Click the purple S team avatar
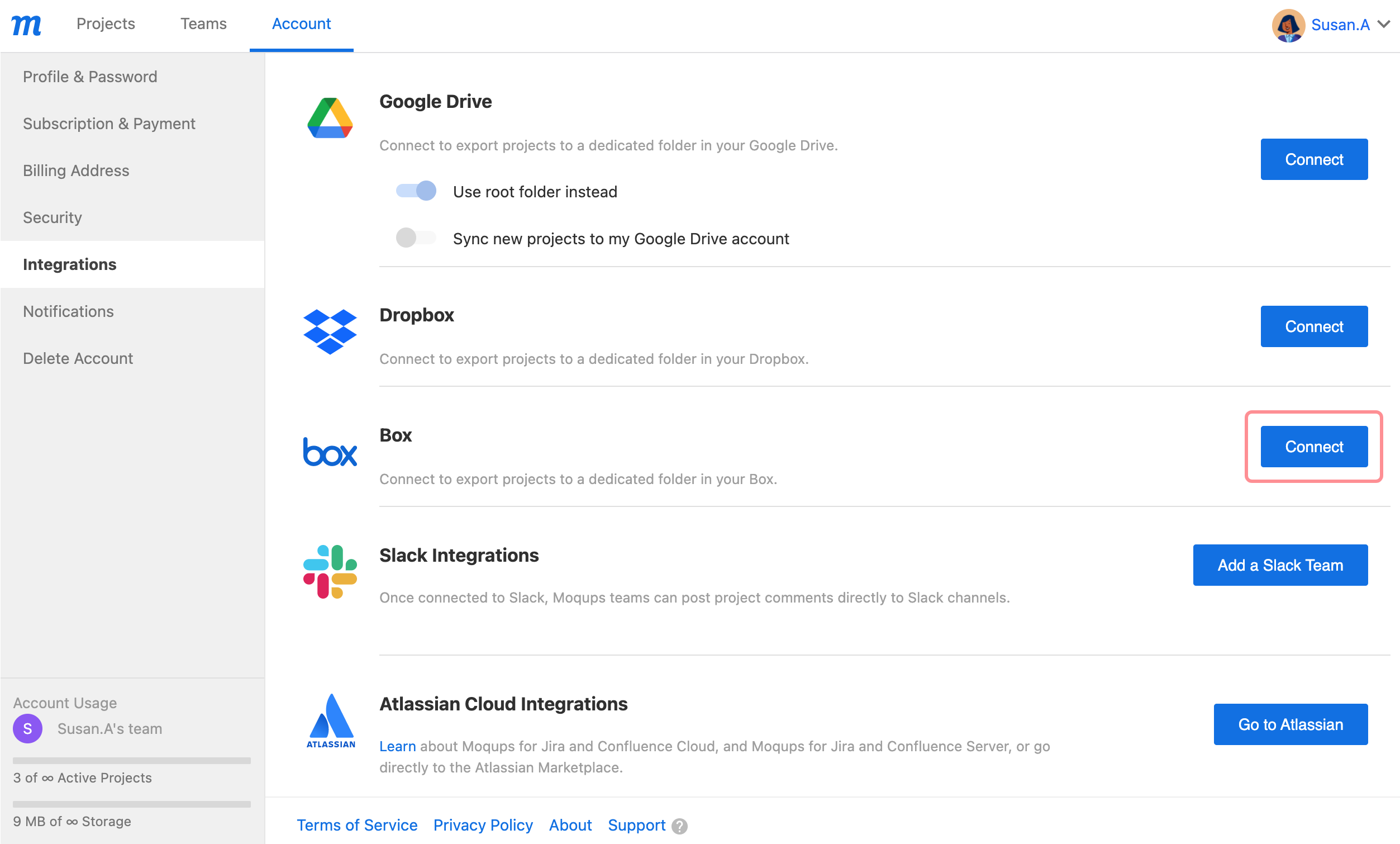The height and width of the screenshot is (844, 1400). (x=27, y=729)
